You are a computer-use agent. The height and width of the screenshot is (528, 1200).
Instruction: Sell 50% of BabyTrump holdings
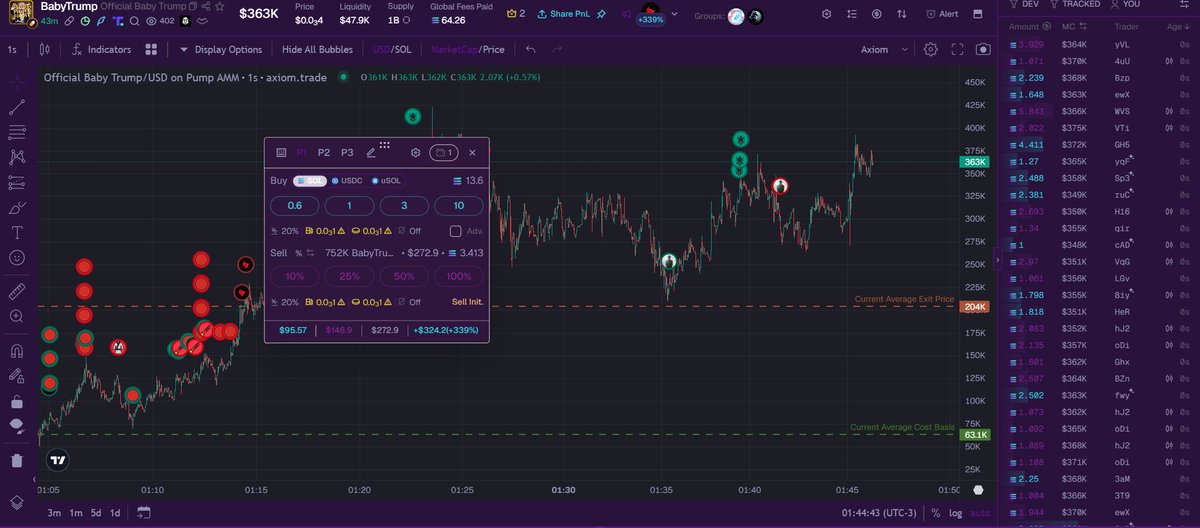click(404, 276)
